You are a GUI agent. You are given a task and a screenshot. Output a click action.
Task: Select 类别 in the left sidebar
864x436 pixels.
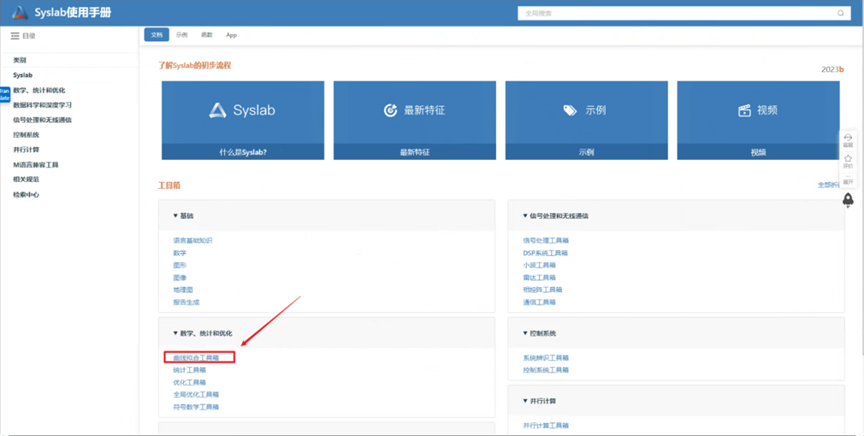20,60
